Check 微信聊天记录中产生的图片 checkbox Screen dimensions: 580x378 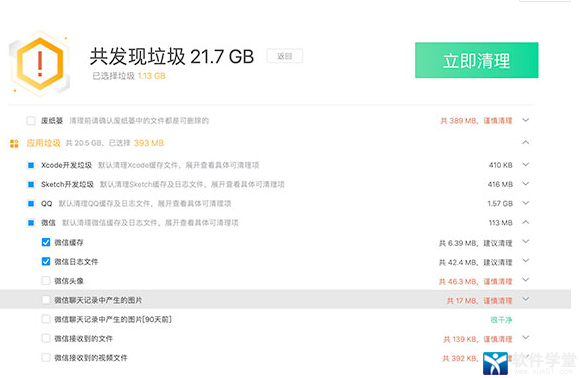click(46, 300)
